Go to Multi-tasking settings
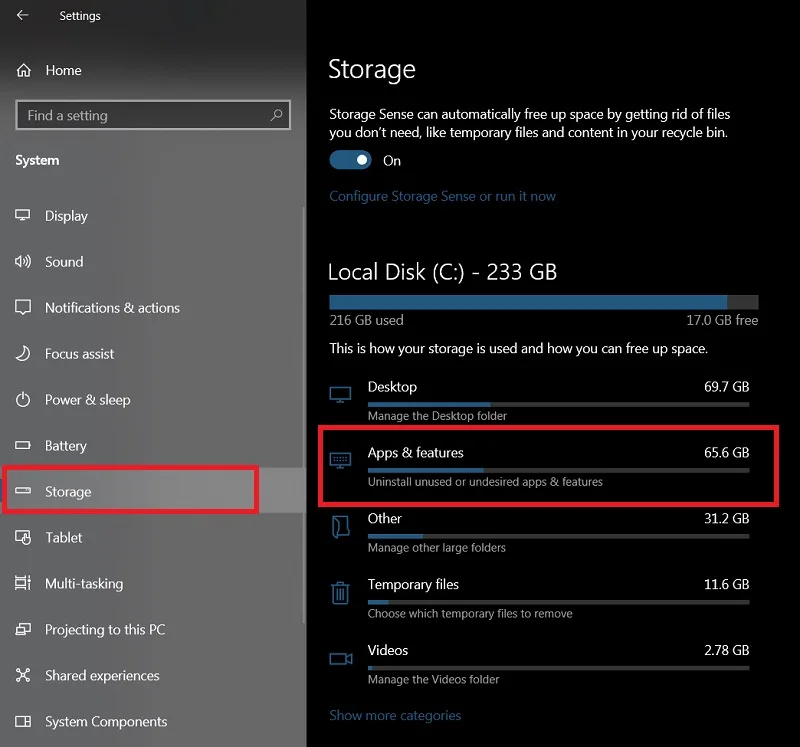Screen dimensions: 800x747 point(152,583)
